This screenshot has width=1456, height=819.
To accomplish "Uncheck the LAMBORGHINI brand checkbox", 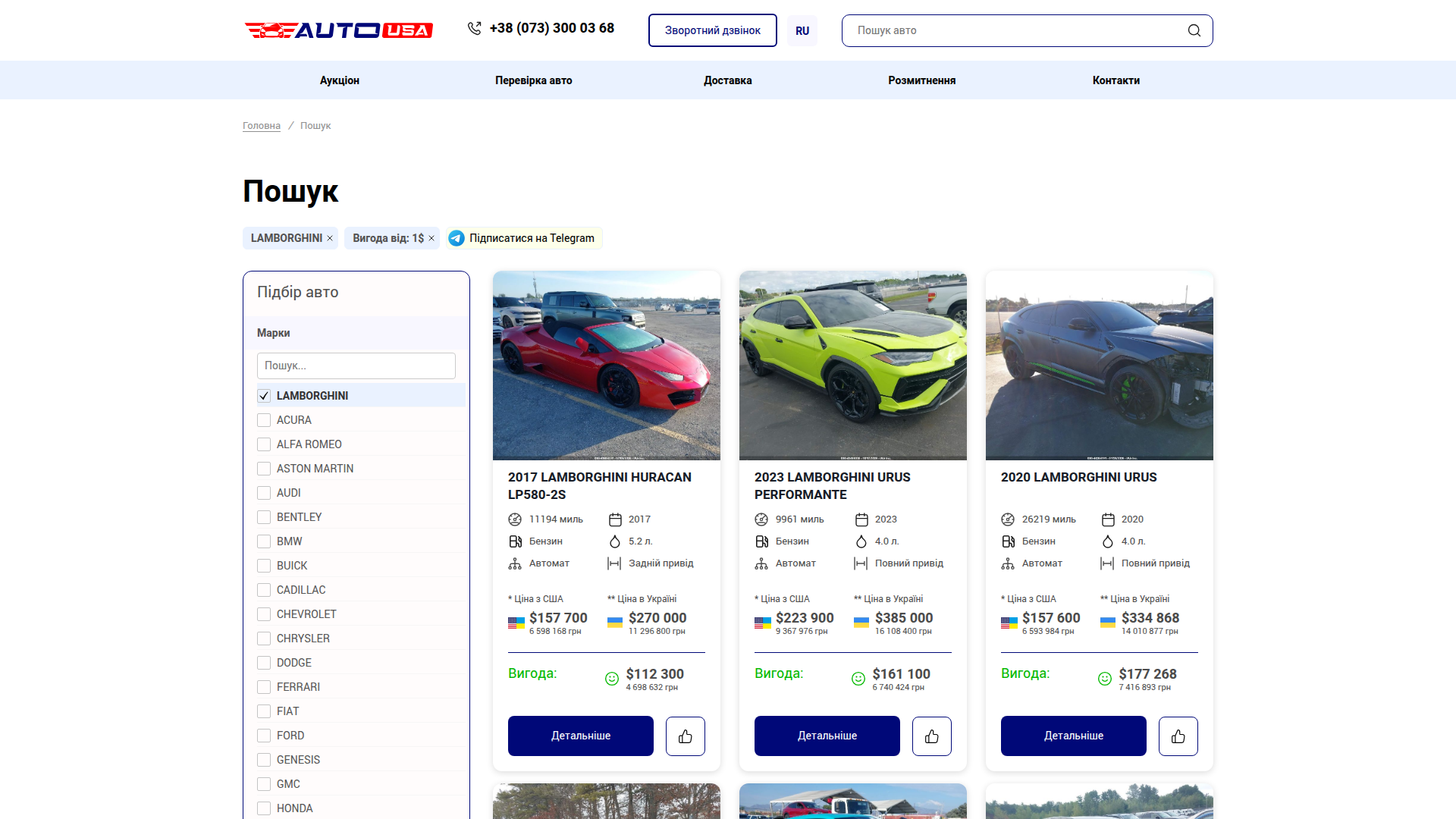I will pyautogui.click(x=264, y=396).
